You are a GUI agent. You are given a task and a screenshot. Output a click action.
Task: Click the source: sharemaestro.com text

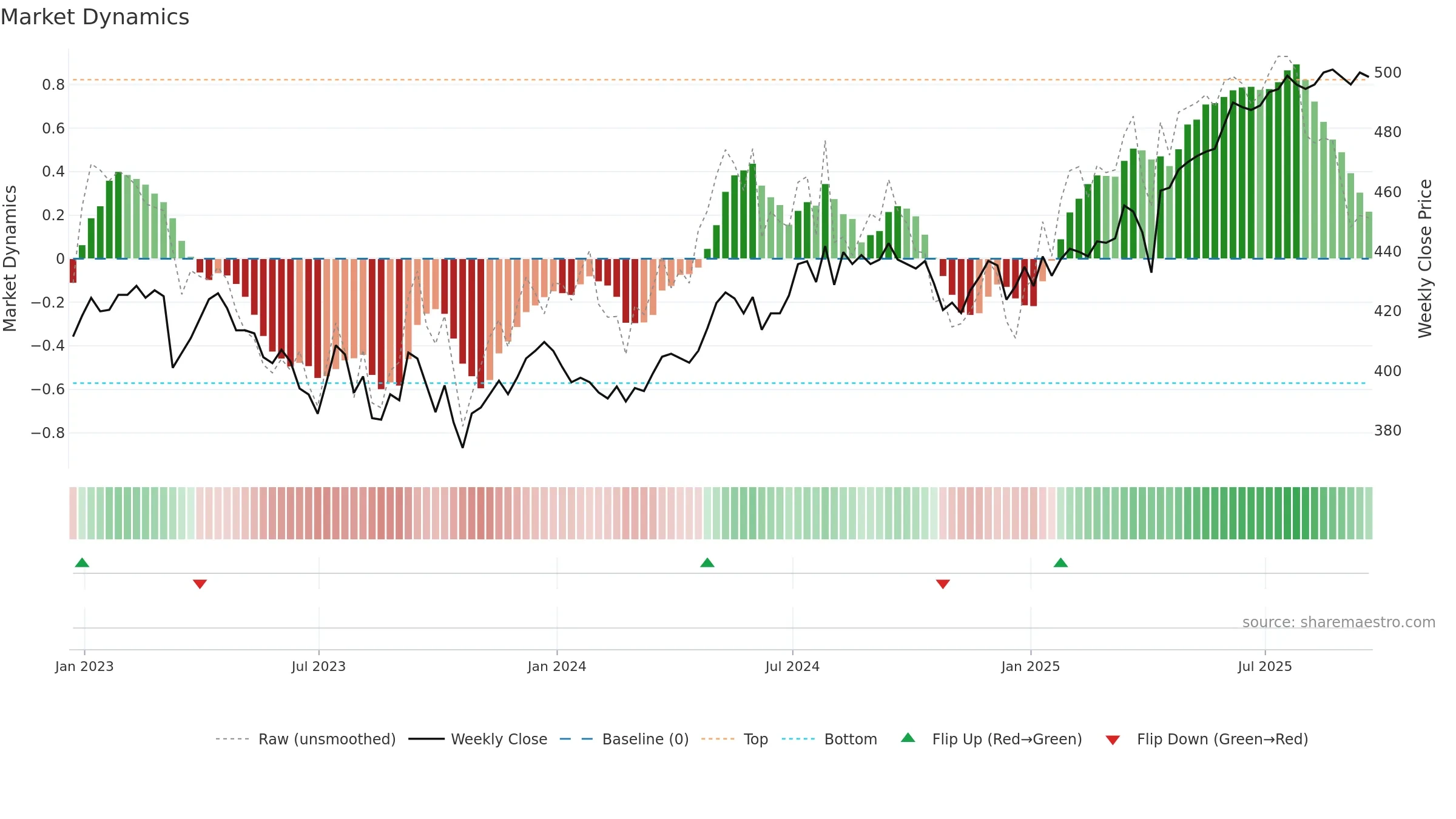click(1339, 622)
